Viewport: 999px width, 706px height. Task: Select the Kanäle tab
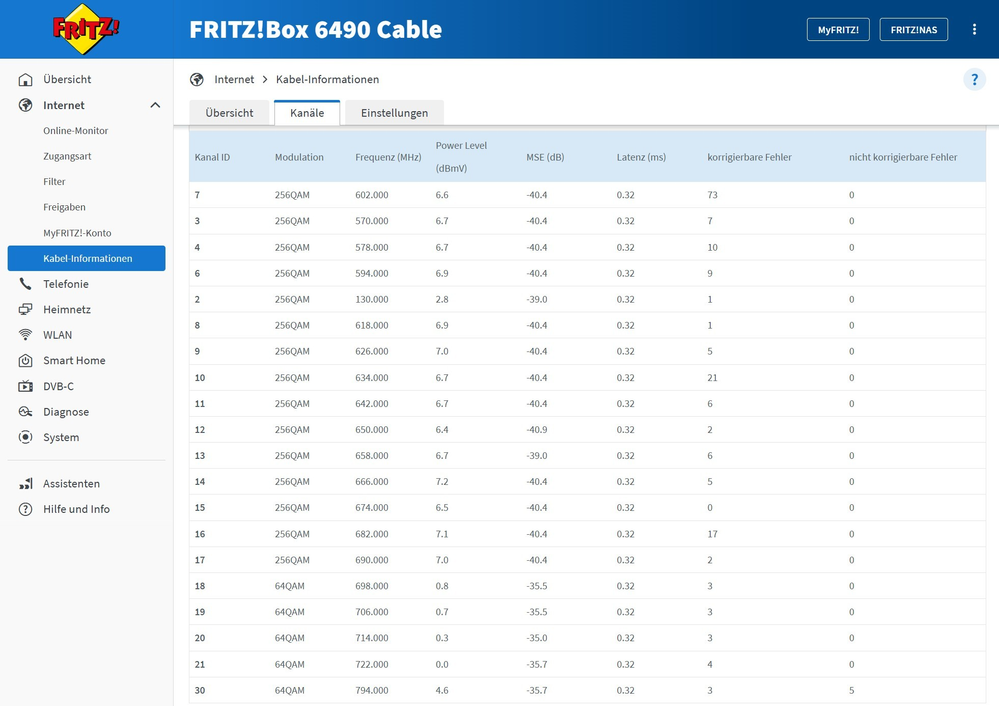coord(307,113)
